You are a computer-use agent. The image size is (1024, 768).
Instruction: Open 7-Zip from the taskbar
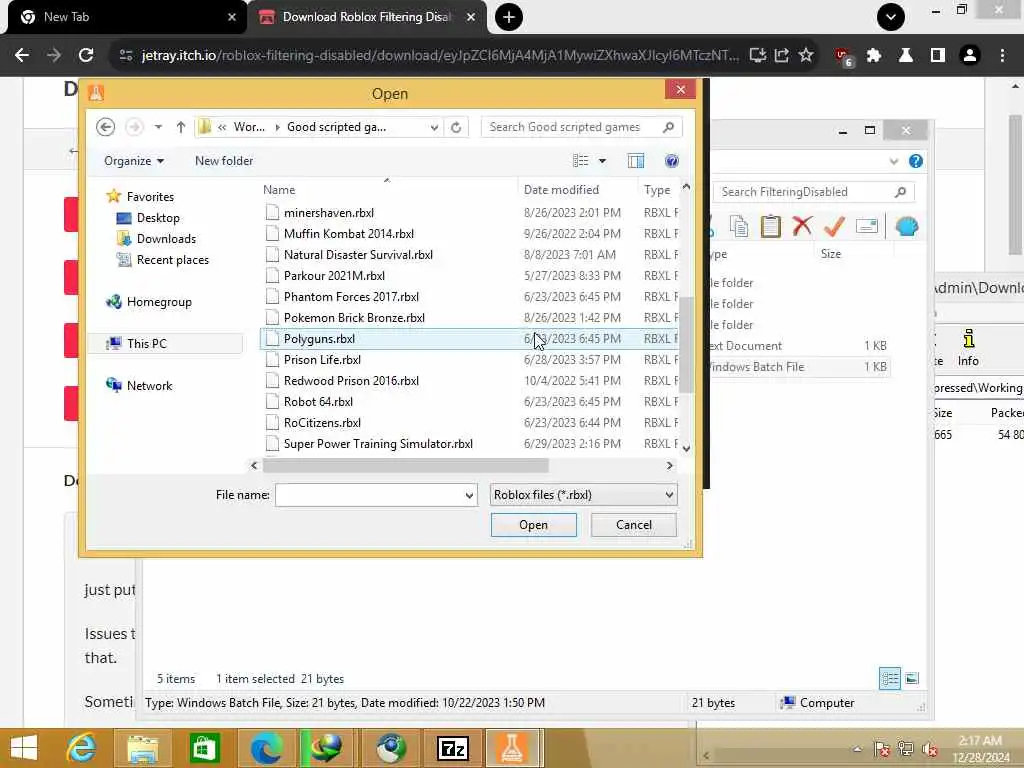pos(453,748)
